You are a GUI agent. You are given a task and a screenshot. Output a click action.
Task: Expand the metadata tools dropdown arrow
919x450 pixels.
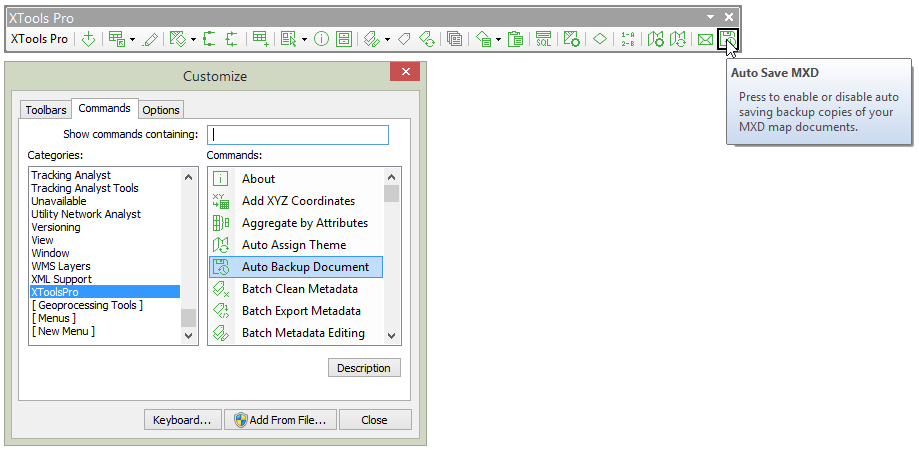(x=387, y=40)
